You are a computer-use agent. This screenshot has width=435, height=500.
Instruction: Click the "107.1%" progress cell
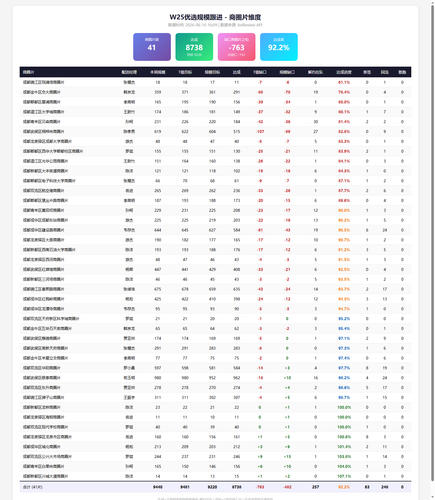[344, 476]
